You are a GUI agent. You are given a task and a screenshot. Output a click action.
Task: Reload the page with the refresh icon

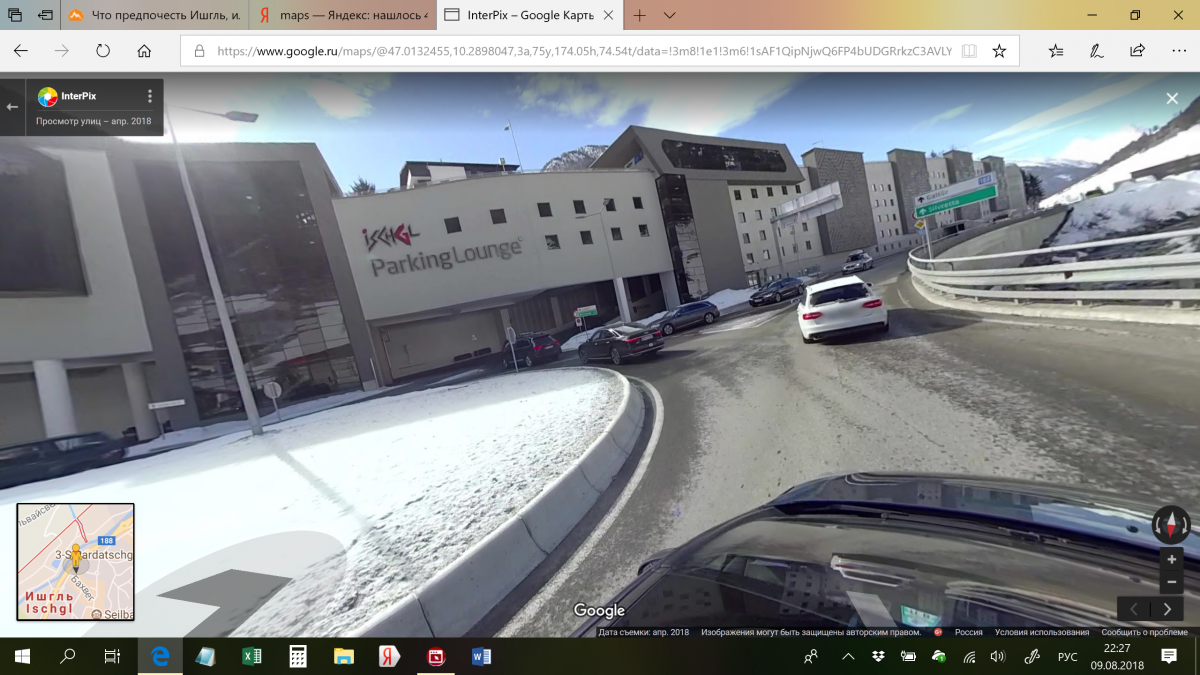pyautogui.click(x=103, y=51)
